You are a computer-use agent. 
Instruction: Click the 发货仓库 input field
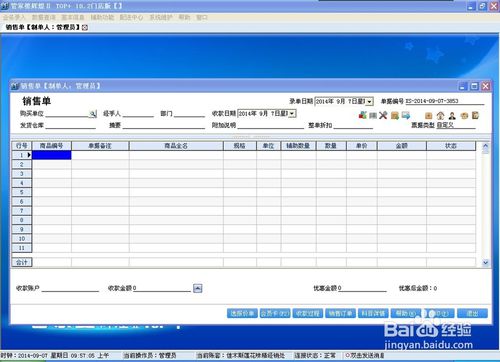[x=70, y=125]
